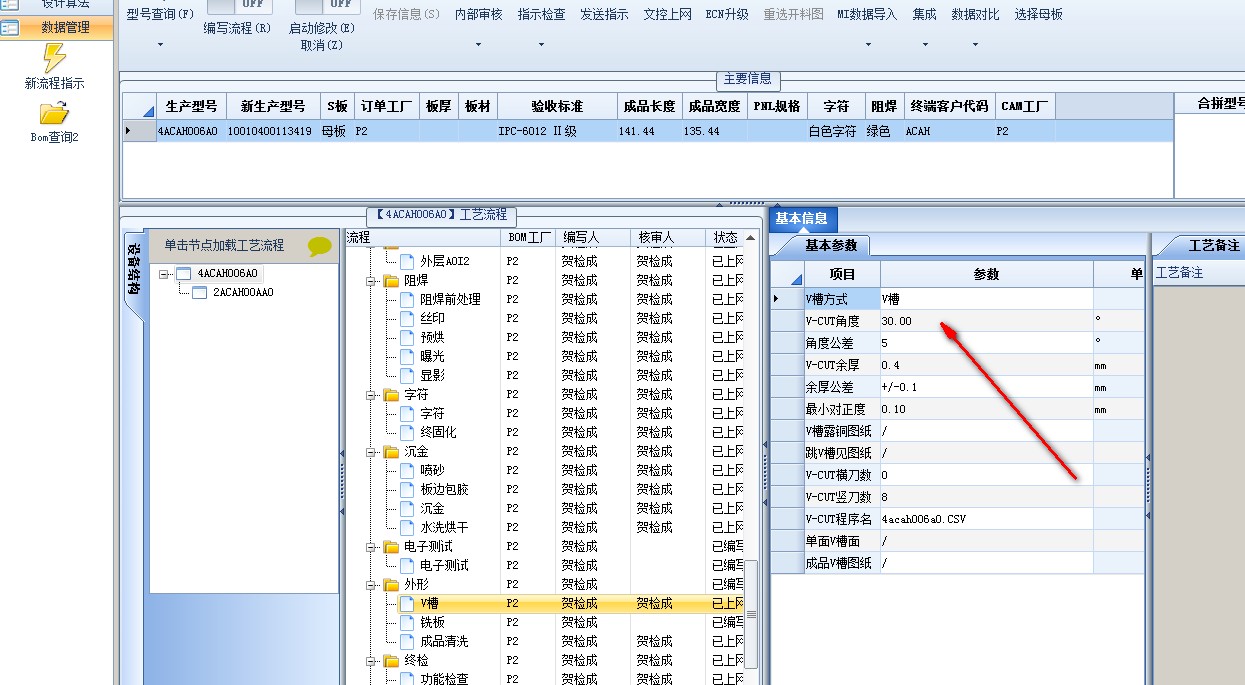Screen dimensions: 1245x685
Task: Open the MI数据导入 dropdown arrow
Action: [867, 45]
